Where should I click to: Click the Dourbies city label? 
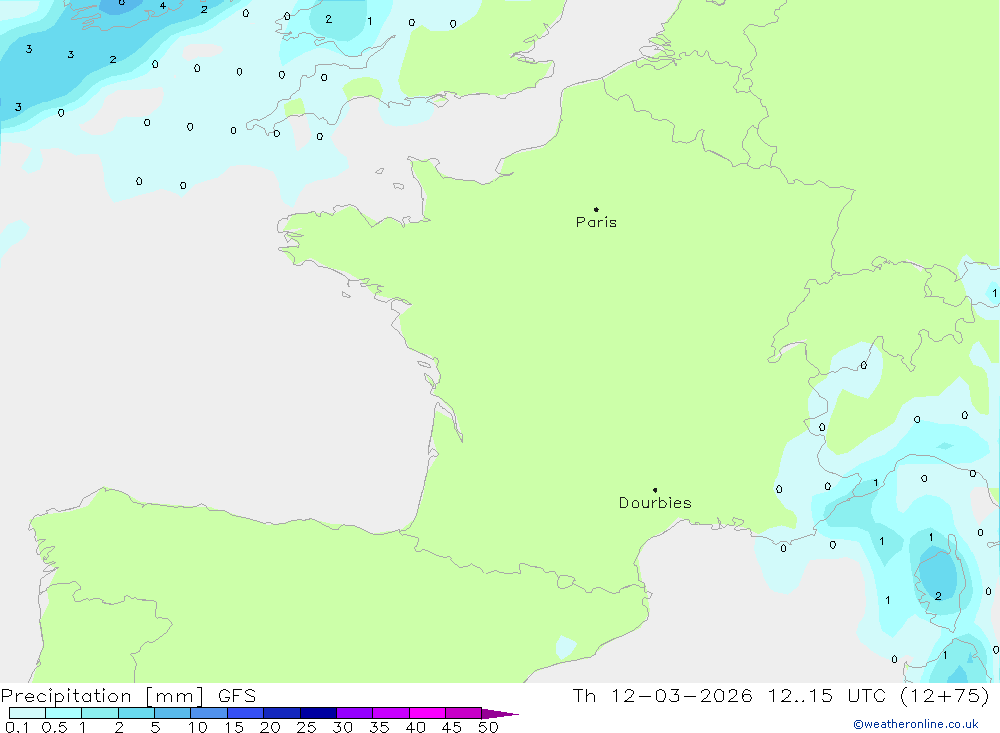[655, 503]
